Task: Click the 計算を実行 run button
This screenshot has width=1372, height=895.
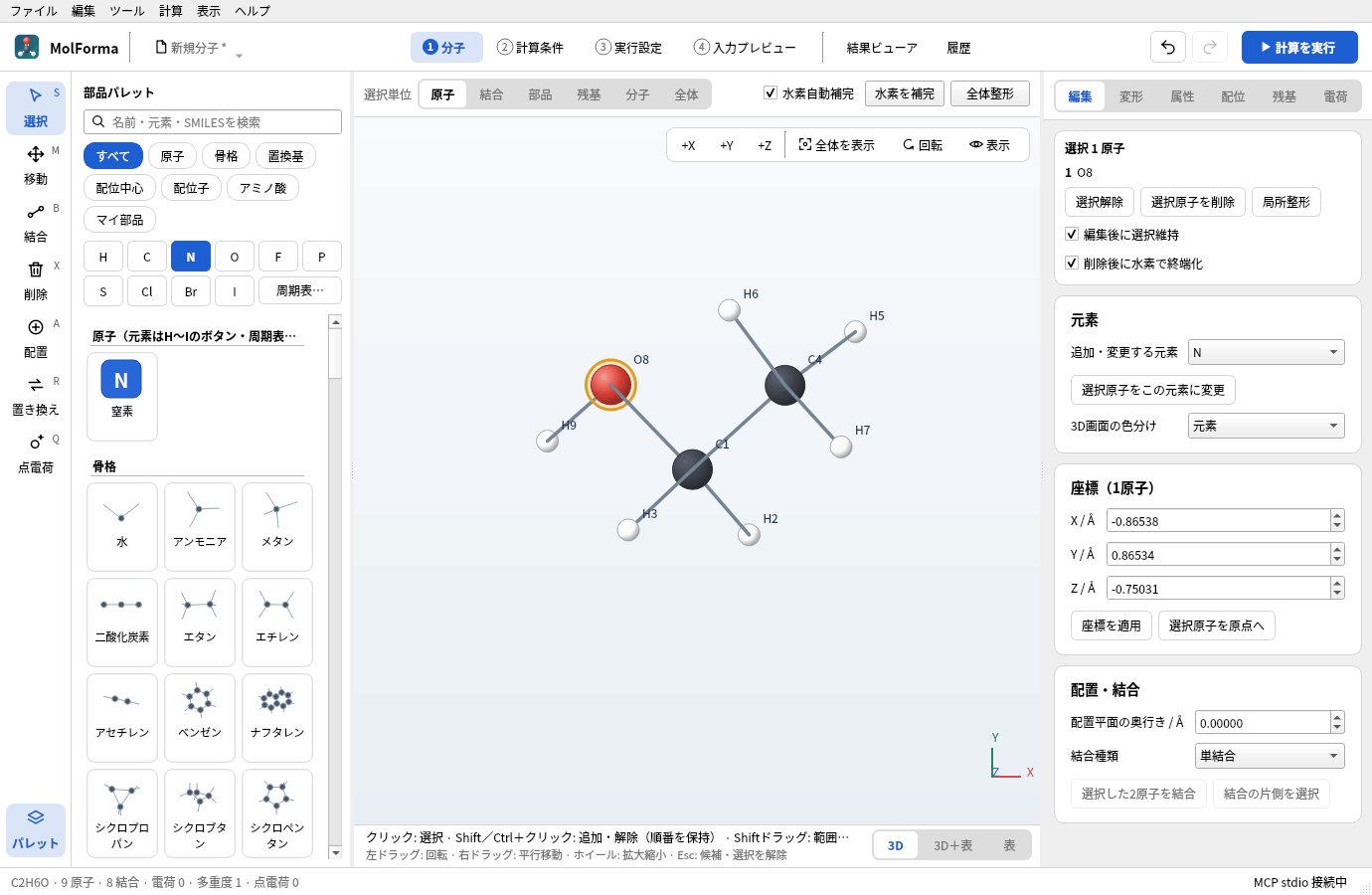Action: (1299, 47)
